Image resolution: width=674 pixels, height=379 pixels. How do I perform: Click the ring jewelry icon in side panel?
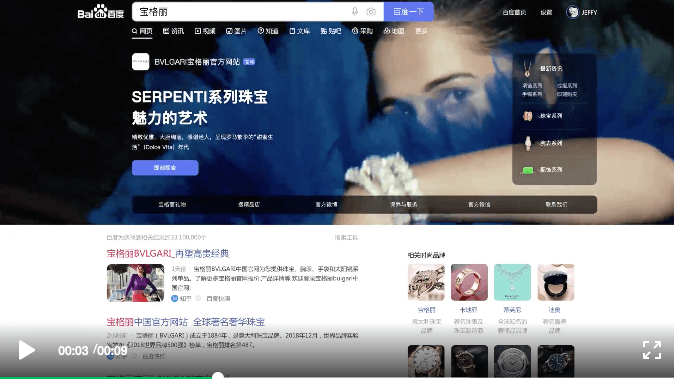click(527, 116)
